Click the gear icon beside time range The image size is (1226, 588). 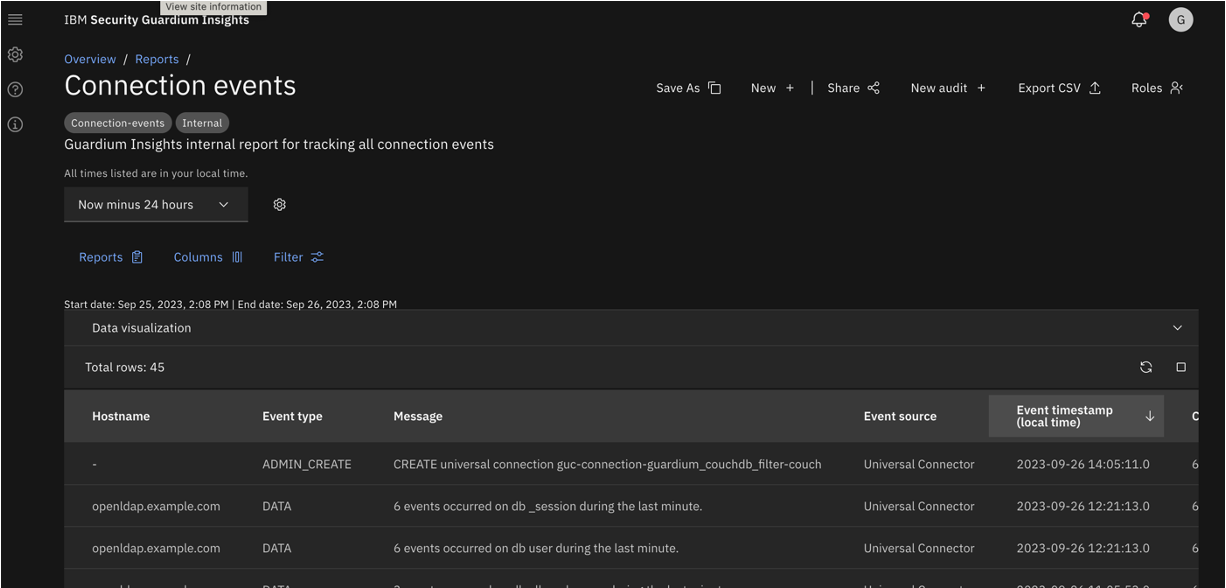point(279,204)
